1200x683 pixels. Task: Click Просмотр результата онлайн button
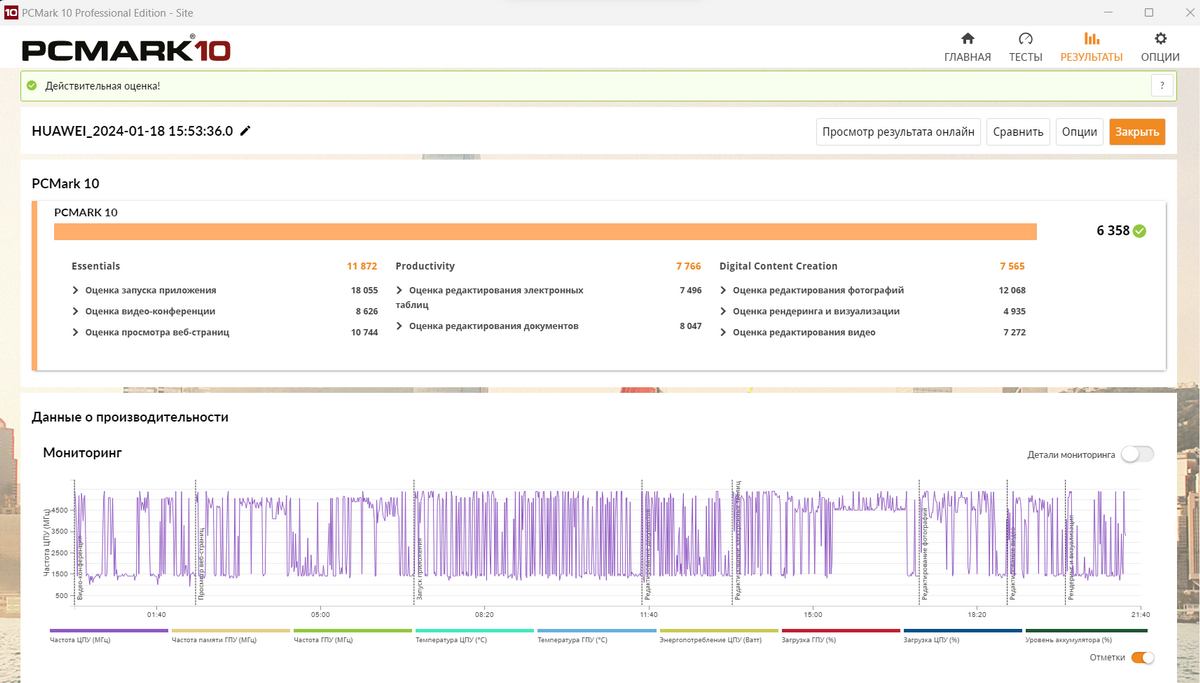898,132
